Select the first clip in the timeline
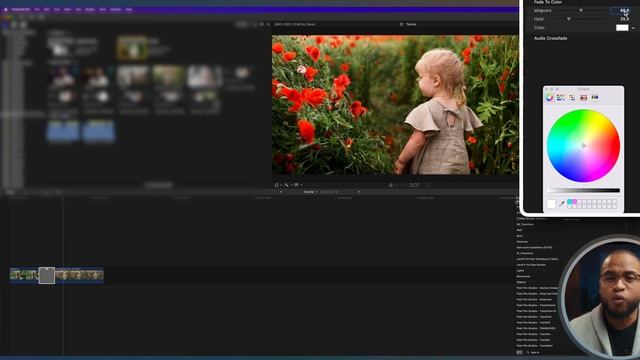 (x=24, y=276)
